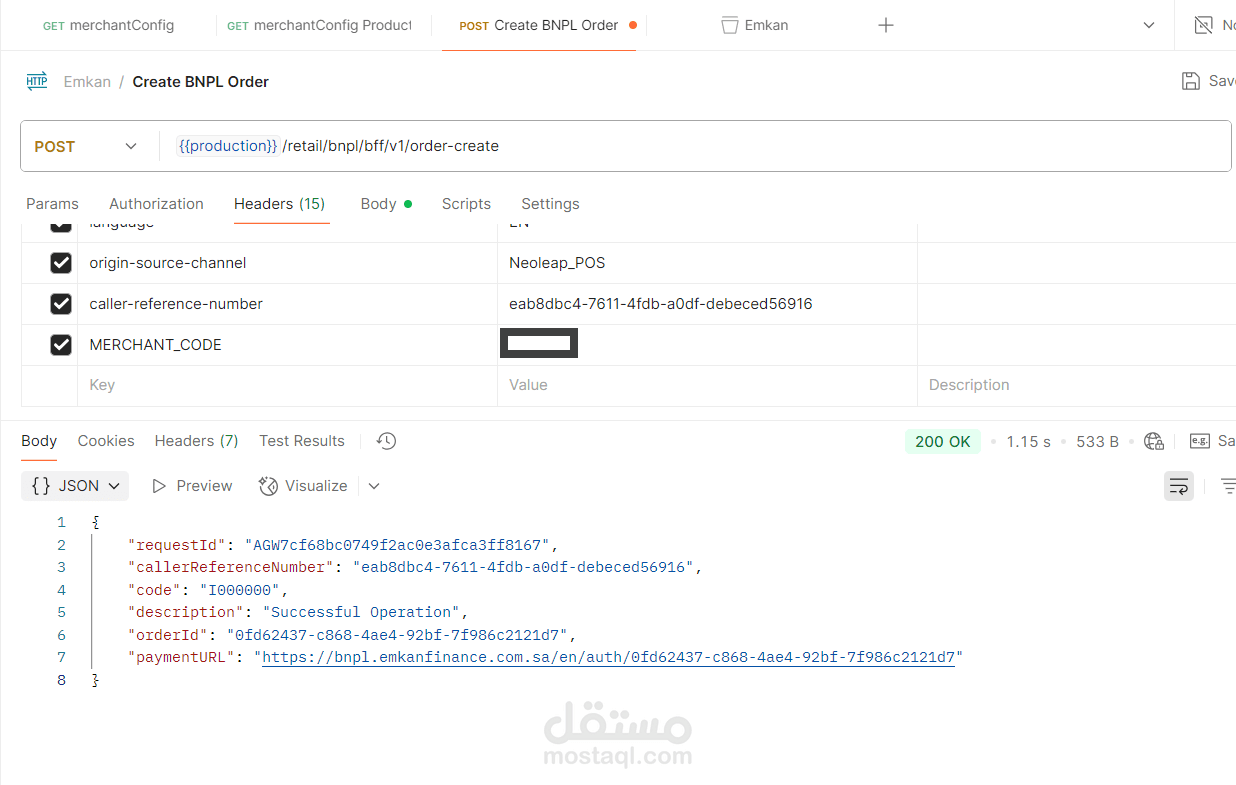The image size is (1236, 785).
Task: Select the response Body tab
Action: [x=39, y=441]
